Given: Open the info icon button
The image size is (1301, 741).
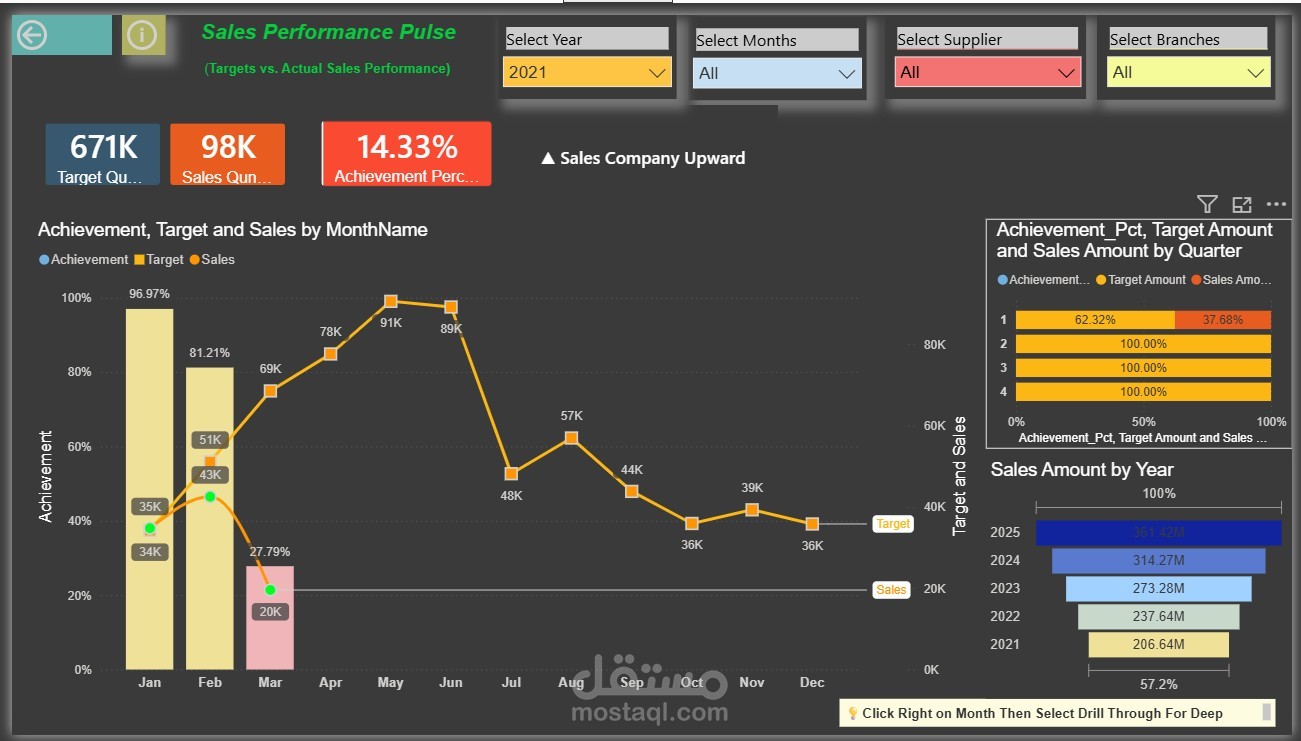Looking at the screenshot, I should click(x=143, y=36).
